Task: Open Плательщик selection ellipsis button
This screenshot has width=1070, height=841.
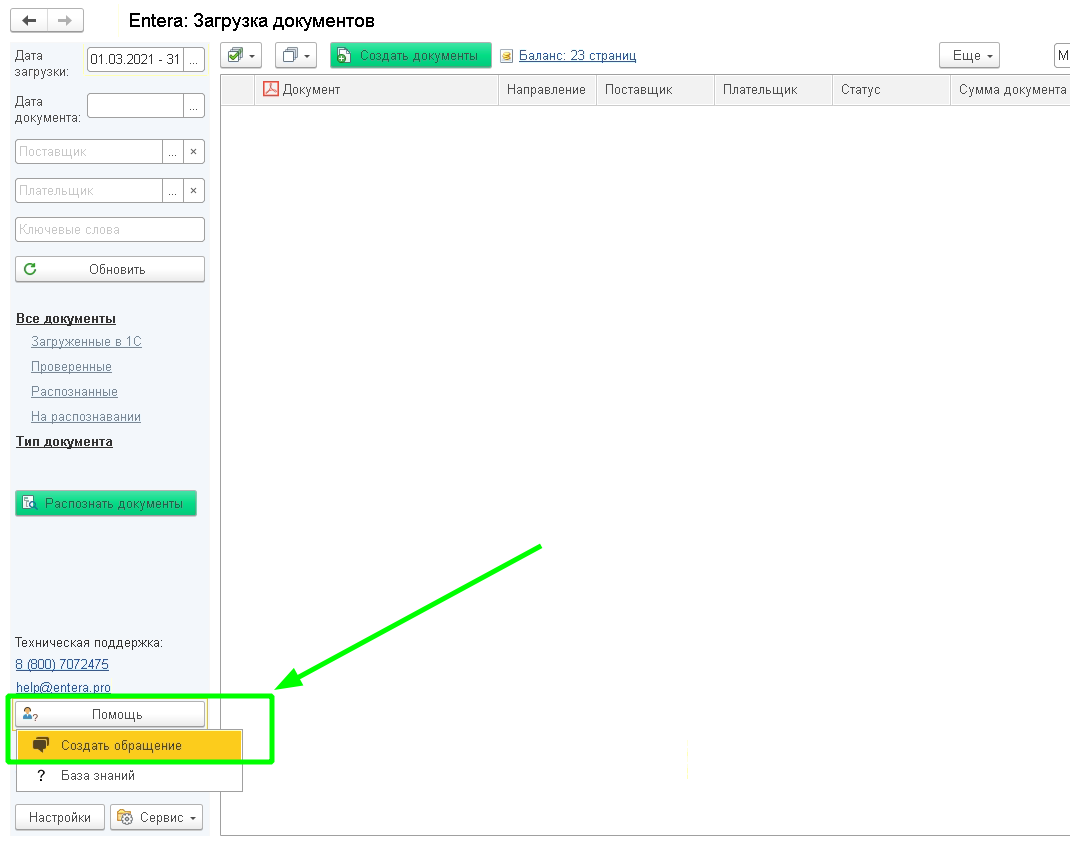Action: [173, 190]
